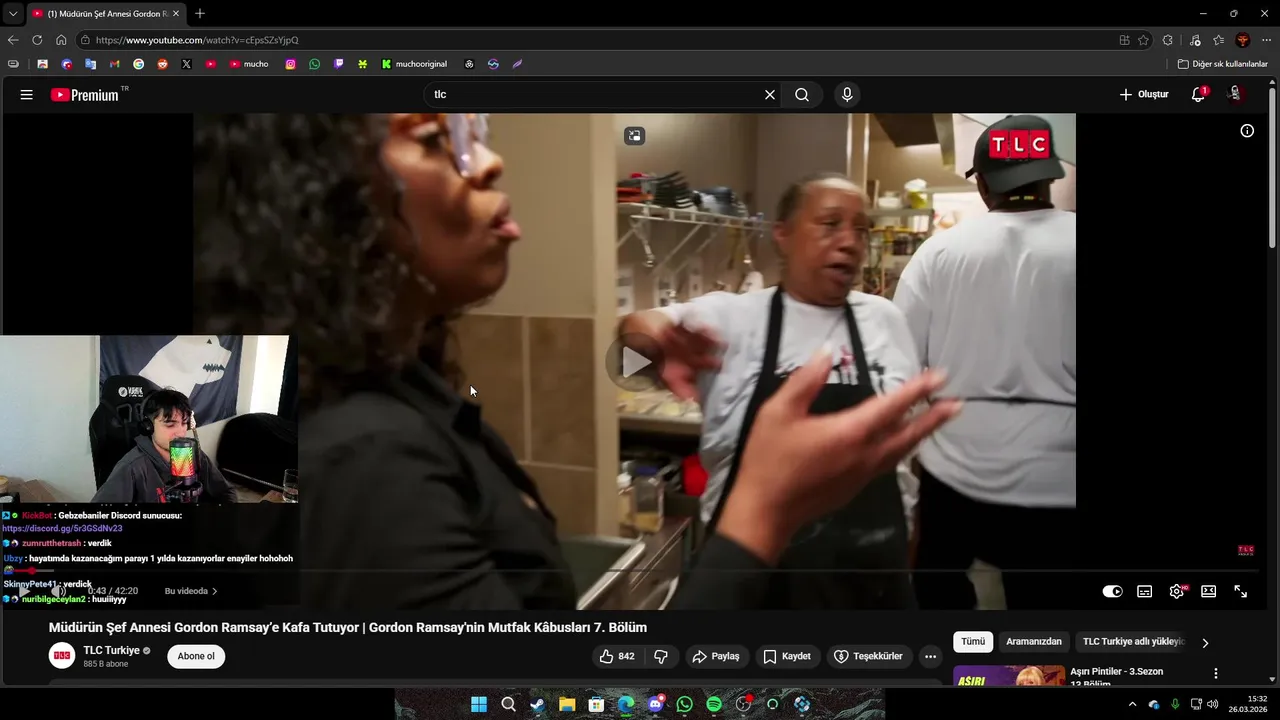This screenshot has height=720, width=1280.
Task: Reload the current page
Action: click(x=37, y=40)
